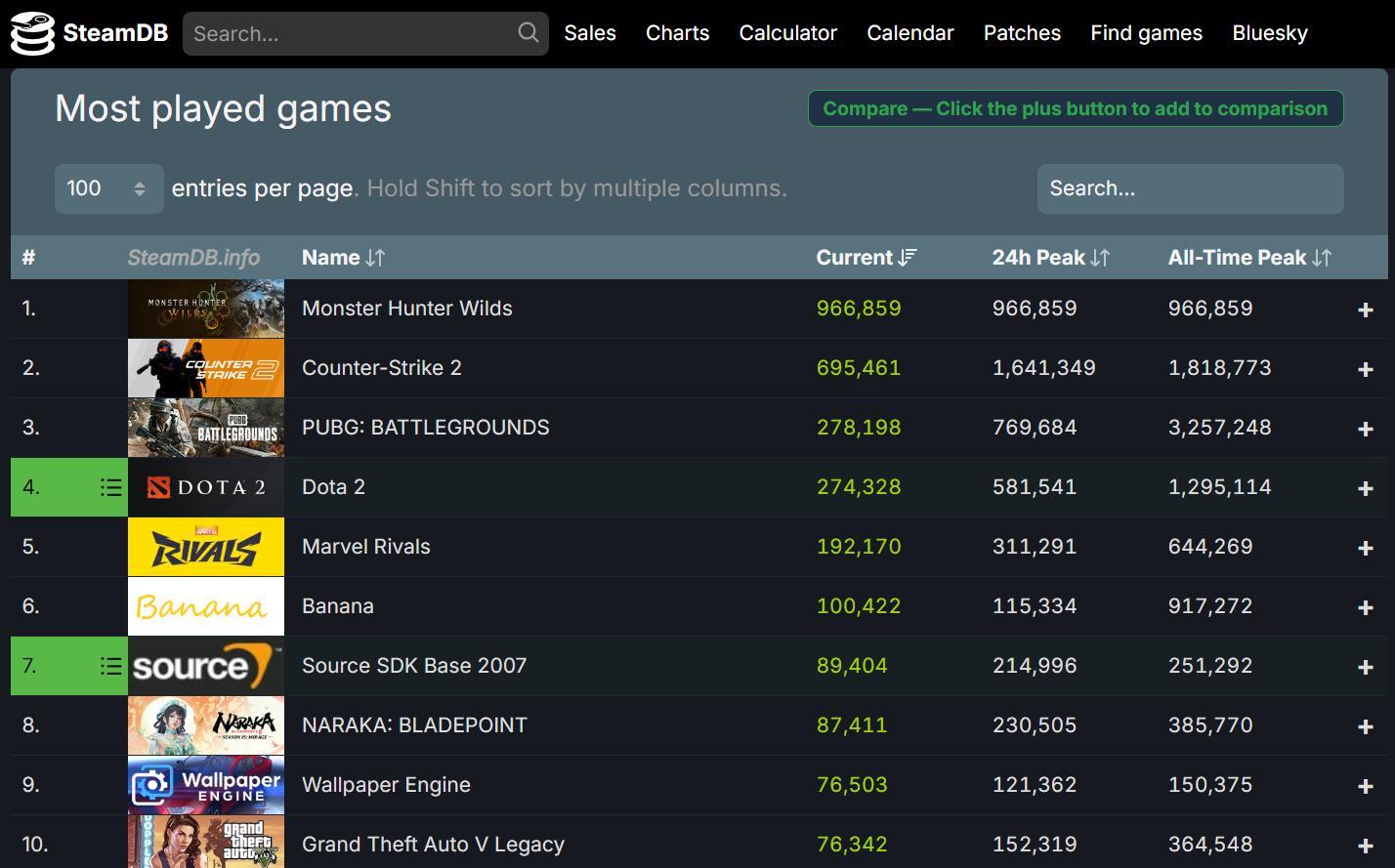The image size is (1395, 868).
Task: Click current players value 966,859
Action: point(859,309)
